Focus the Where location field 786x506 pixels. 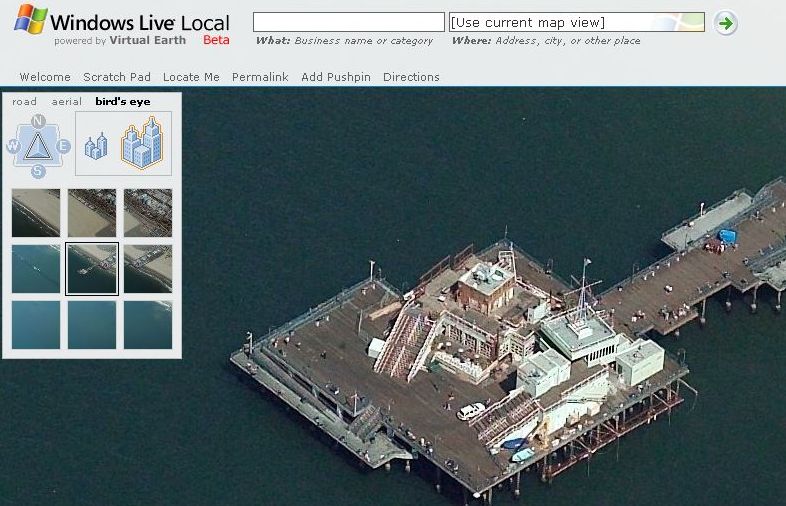tap(577, 23)
